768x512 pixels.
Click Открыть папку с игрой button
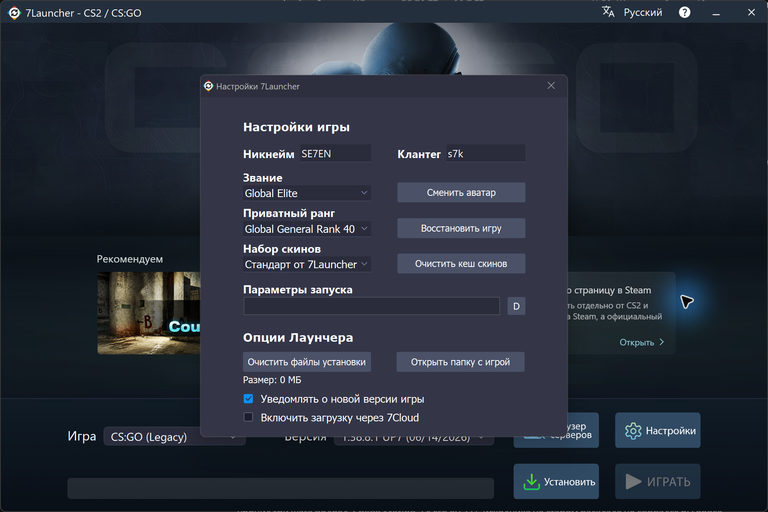[460, 362]
